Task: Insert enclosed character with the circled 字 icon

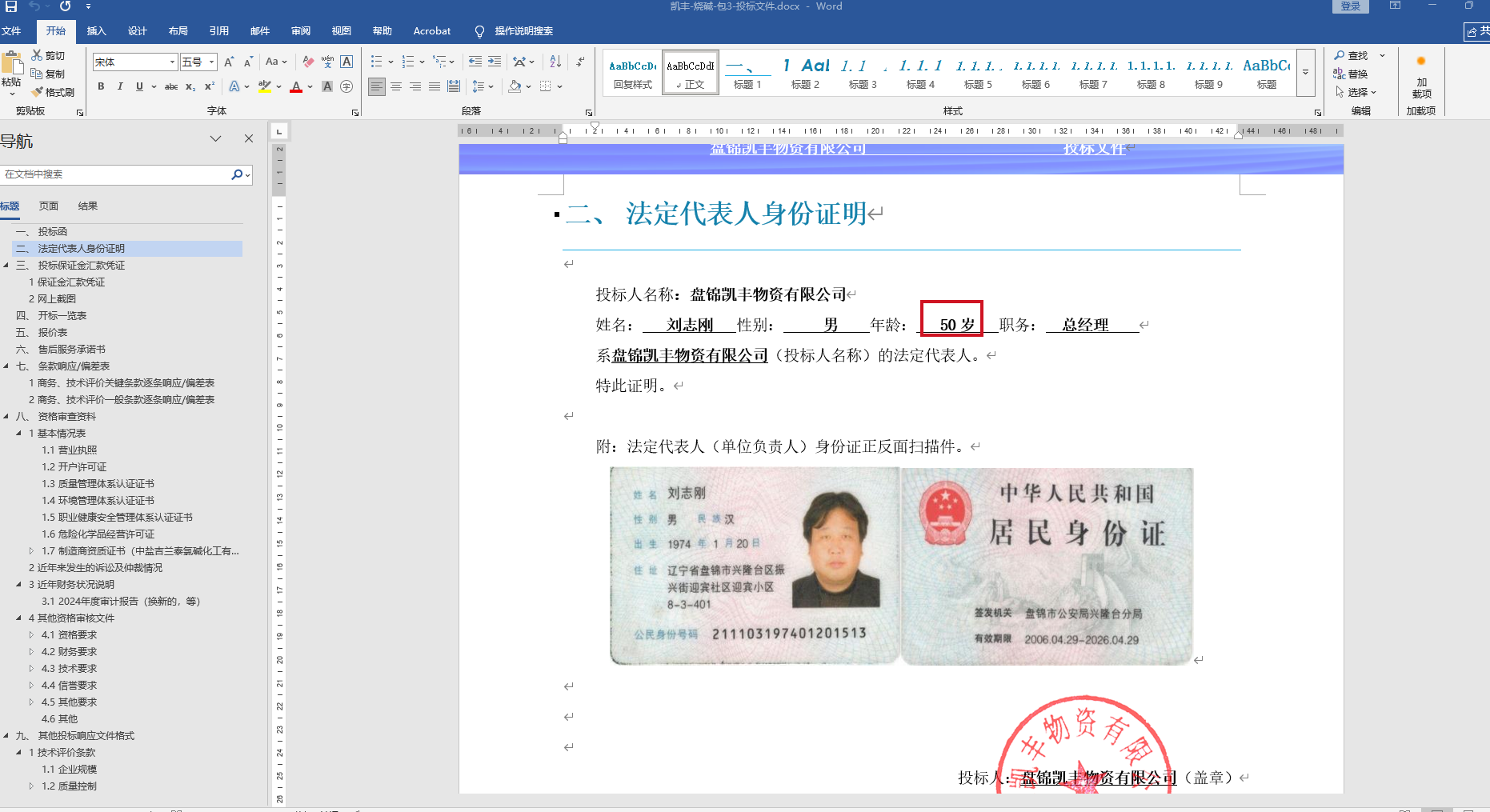Action: point(346,86)
